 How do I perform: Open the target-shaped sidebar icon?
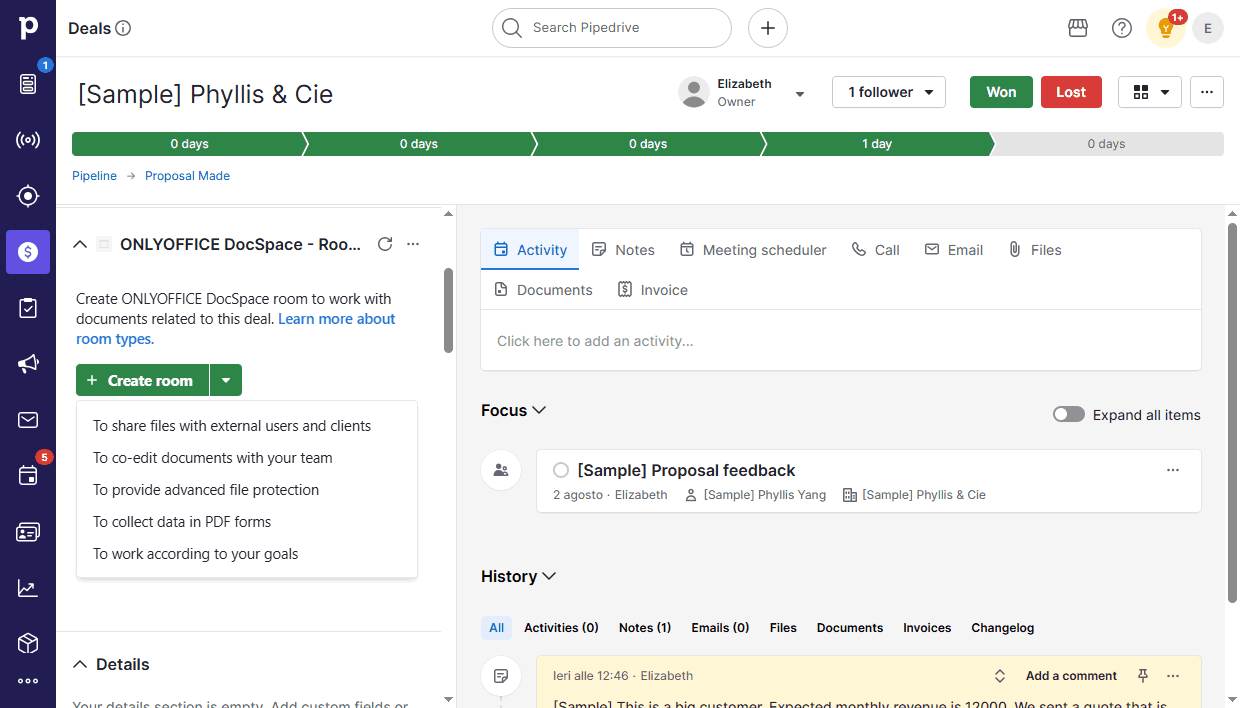[x=28, y=196]
